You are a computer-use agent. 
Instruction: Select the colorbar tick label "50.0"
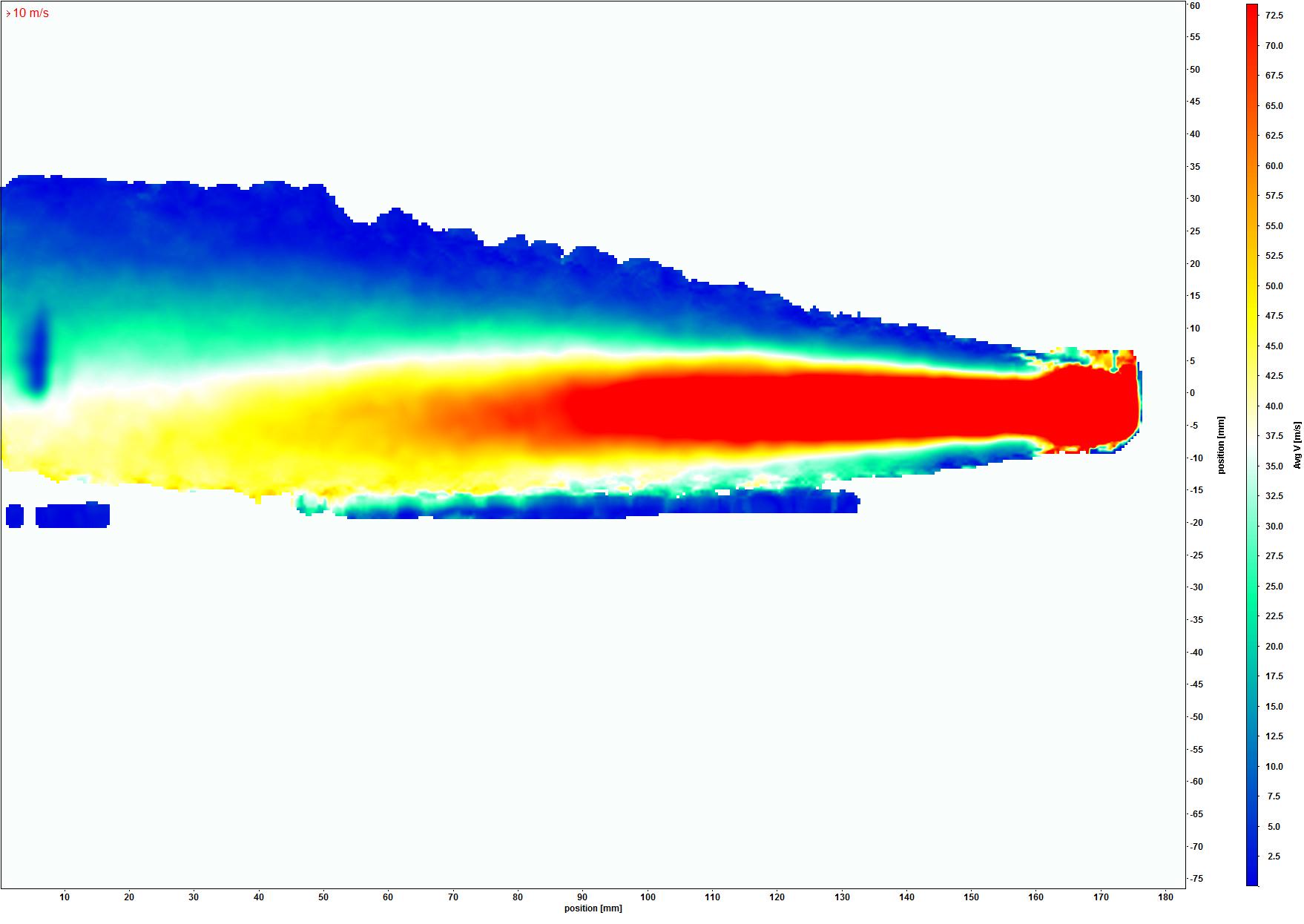click(x=1274, y=286)
